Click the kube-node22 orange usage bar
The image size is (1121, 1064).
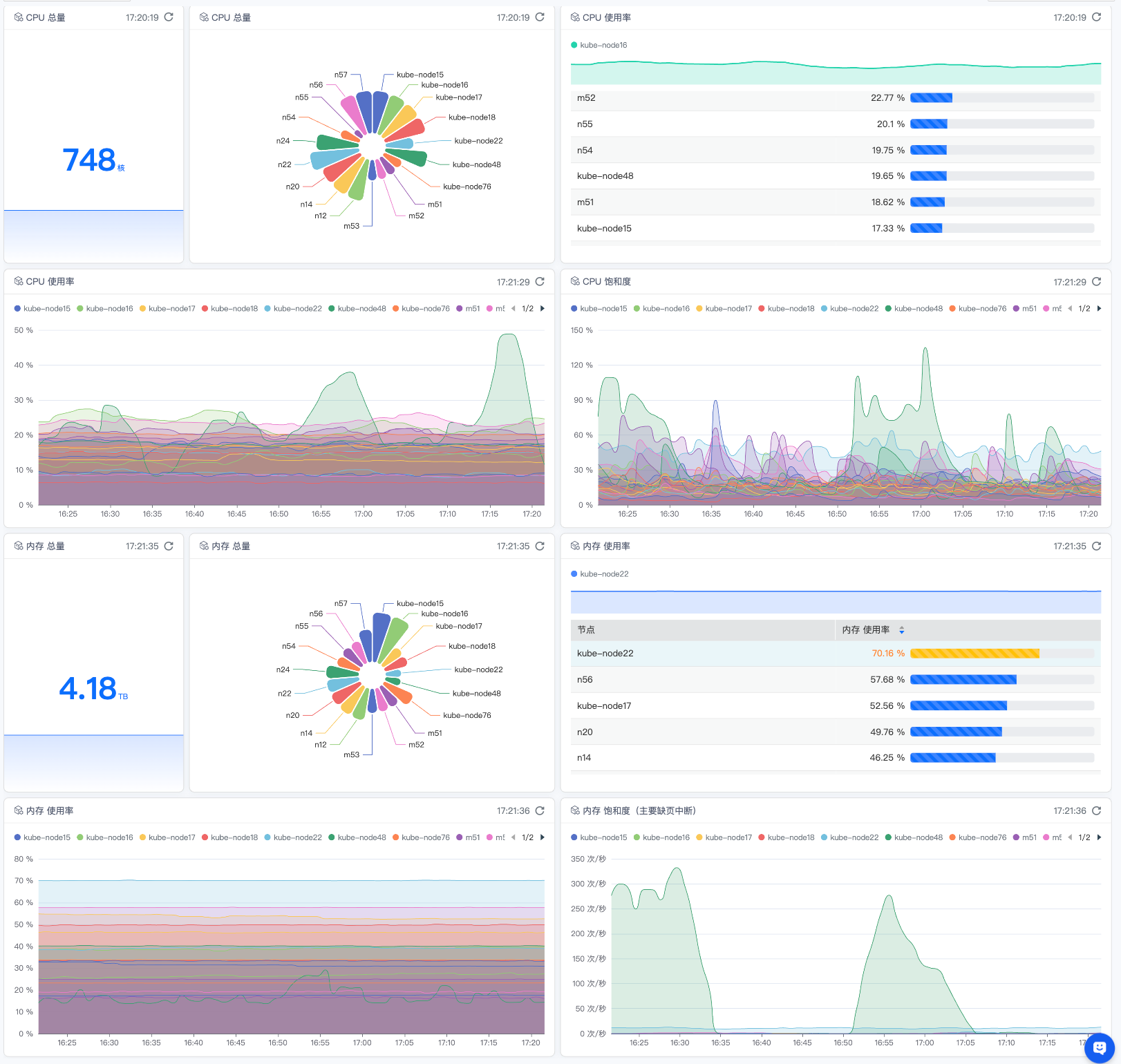(x=974, y=654)
